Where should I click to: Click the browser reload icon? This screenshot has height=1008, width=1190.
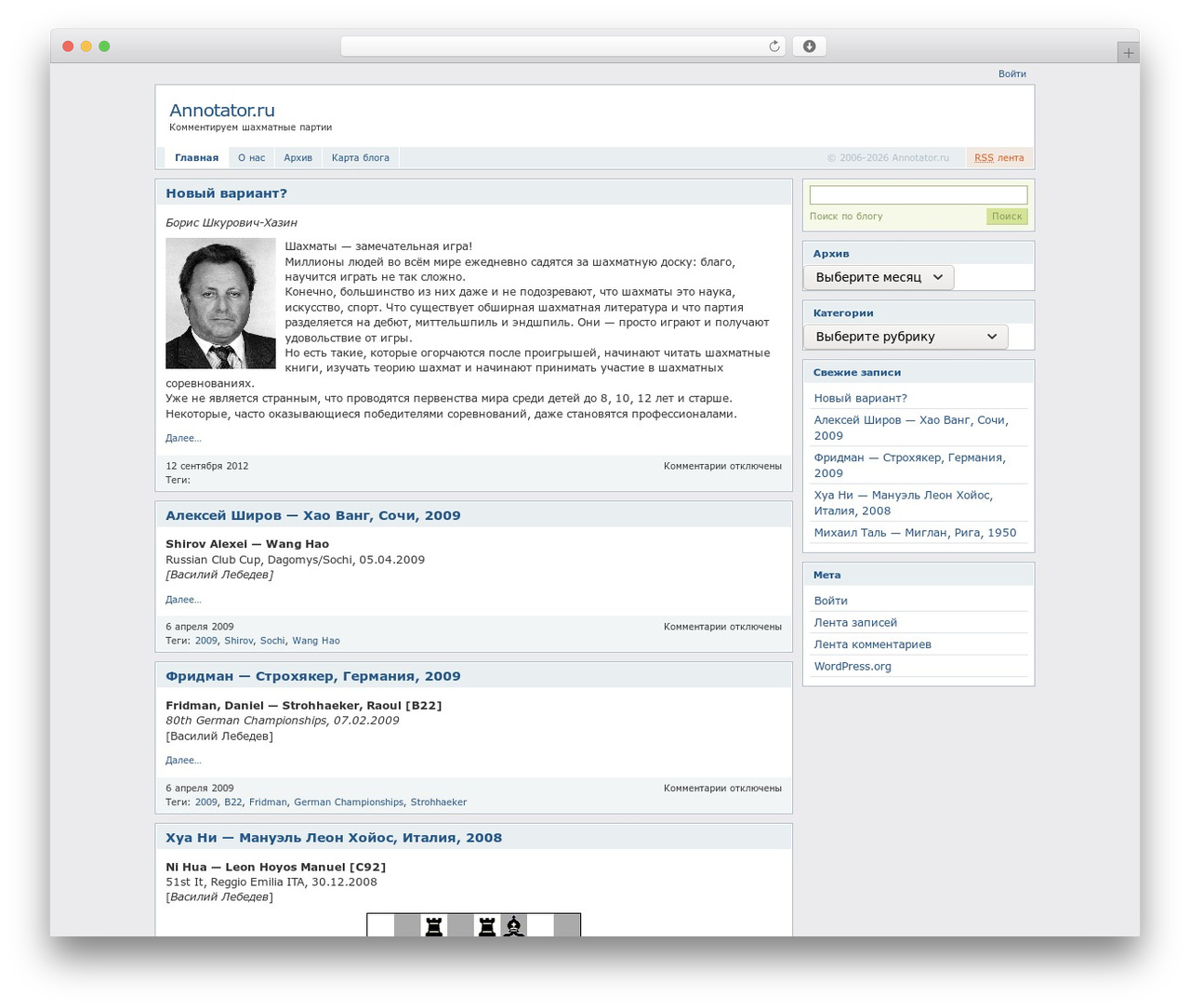coord(773,46)
